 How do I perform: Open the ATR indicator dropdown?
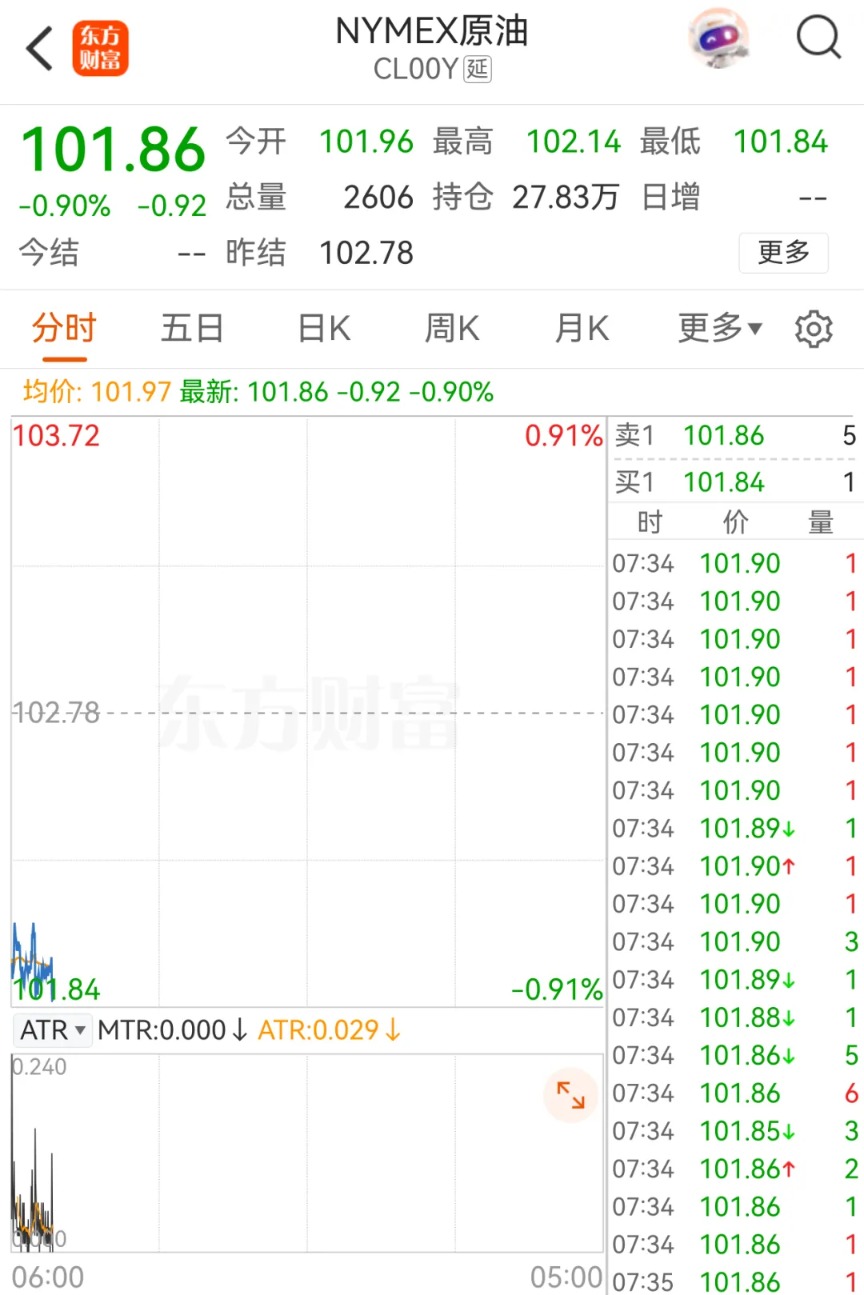point(53,1030)
